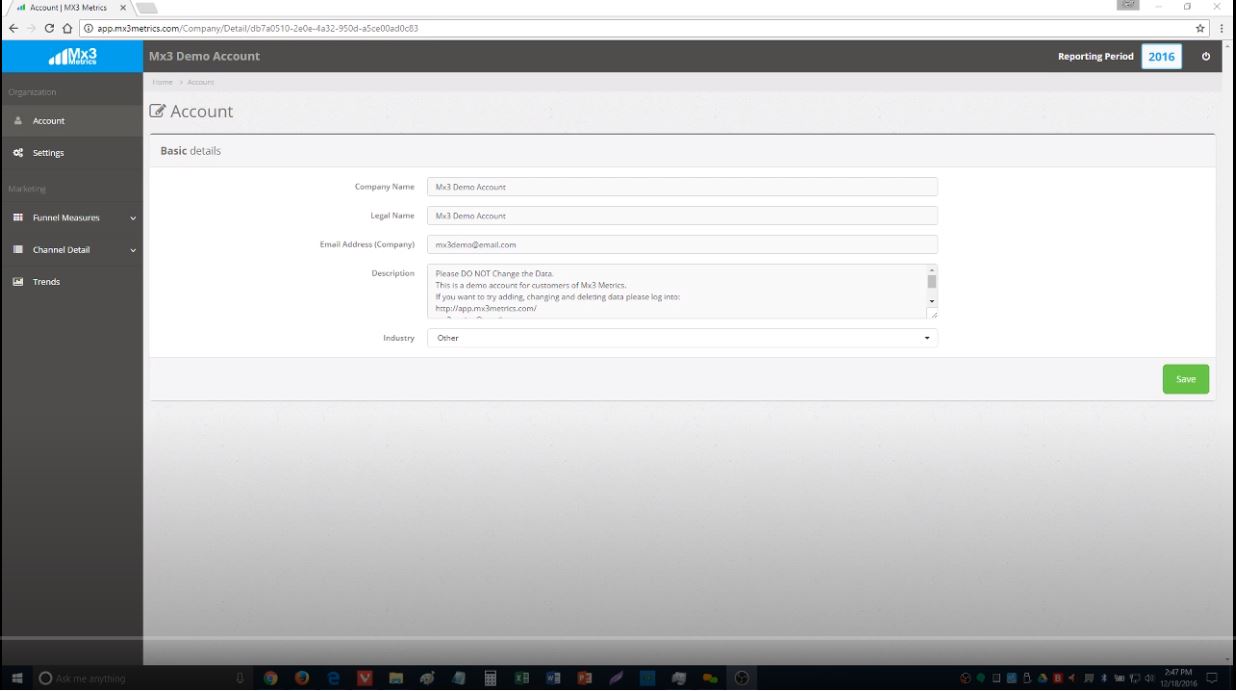Click the edit icon beside the Account heading
The height and width of the screenshot is (691, 1236).
[x=157, y=111]
